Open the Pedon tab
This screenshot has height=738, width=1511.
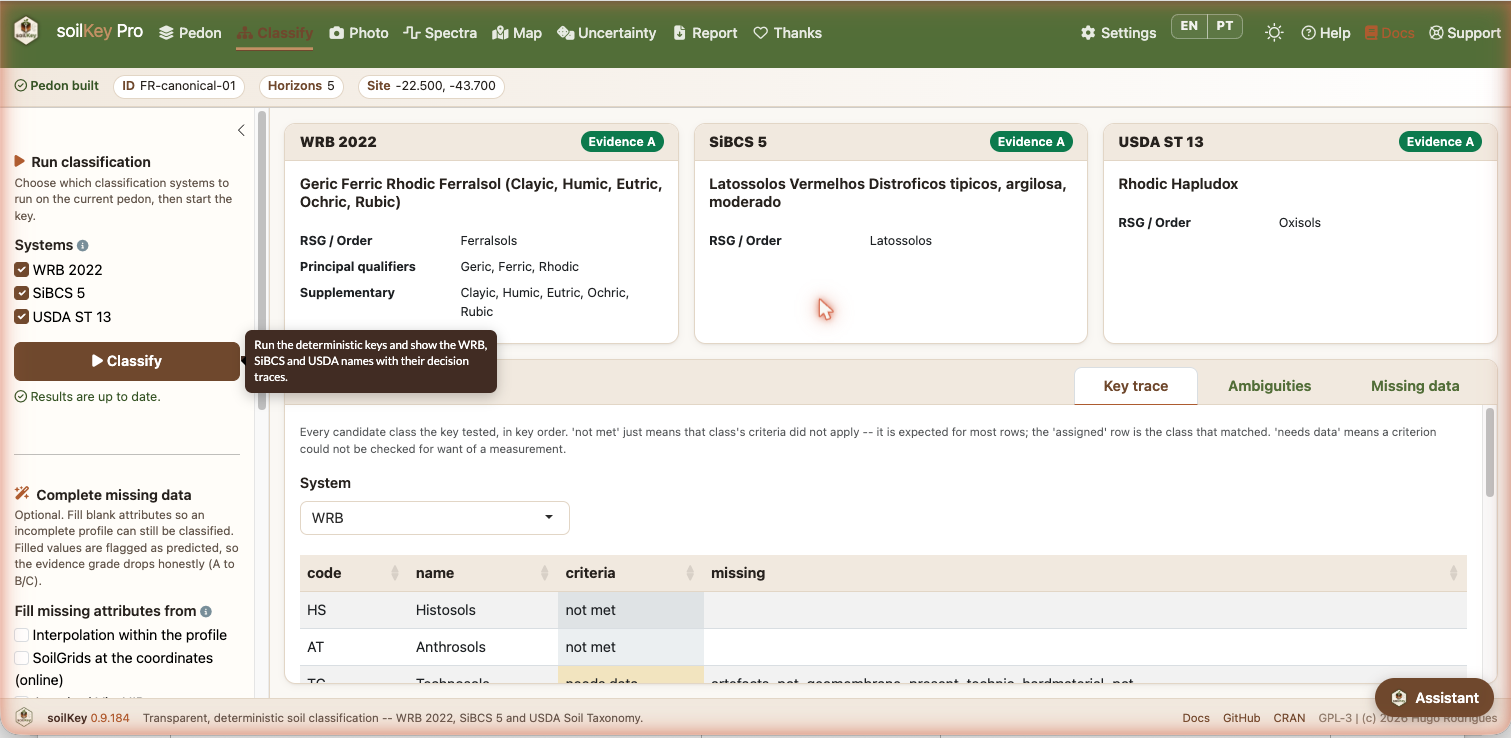point(190,33)
